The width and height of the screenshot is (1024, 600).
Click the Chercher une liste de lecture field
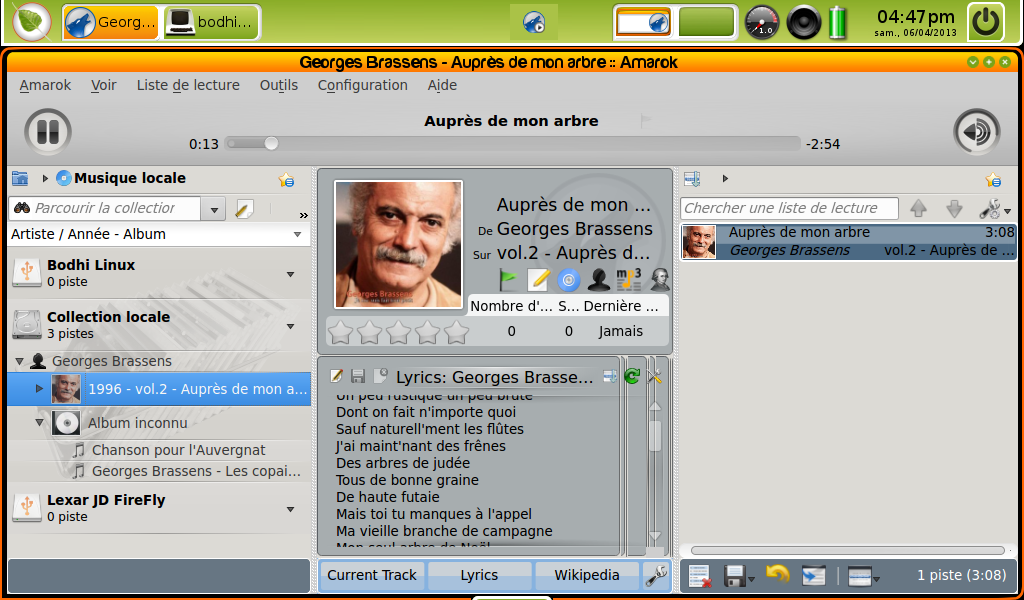click(x=790, y=209)
